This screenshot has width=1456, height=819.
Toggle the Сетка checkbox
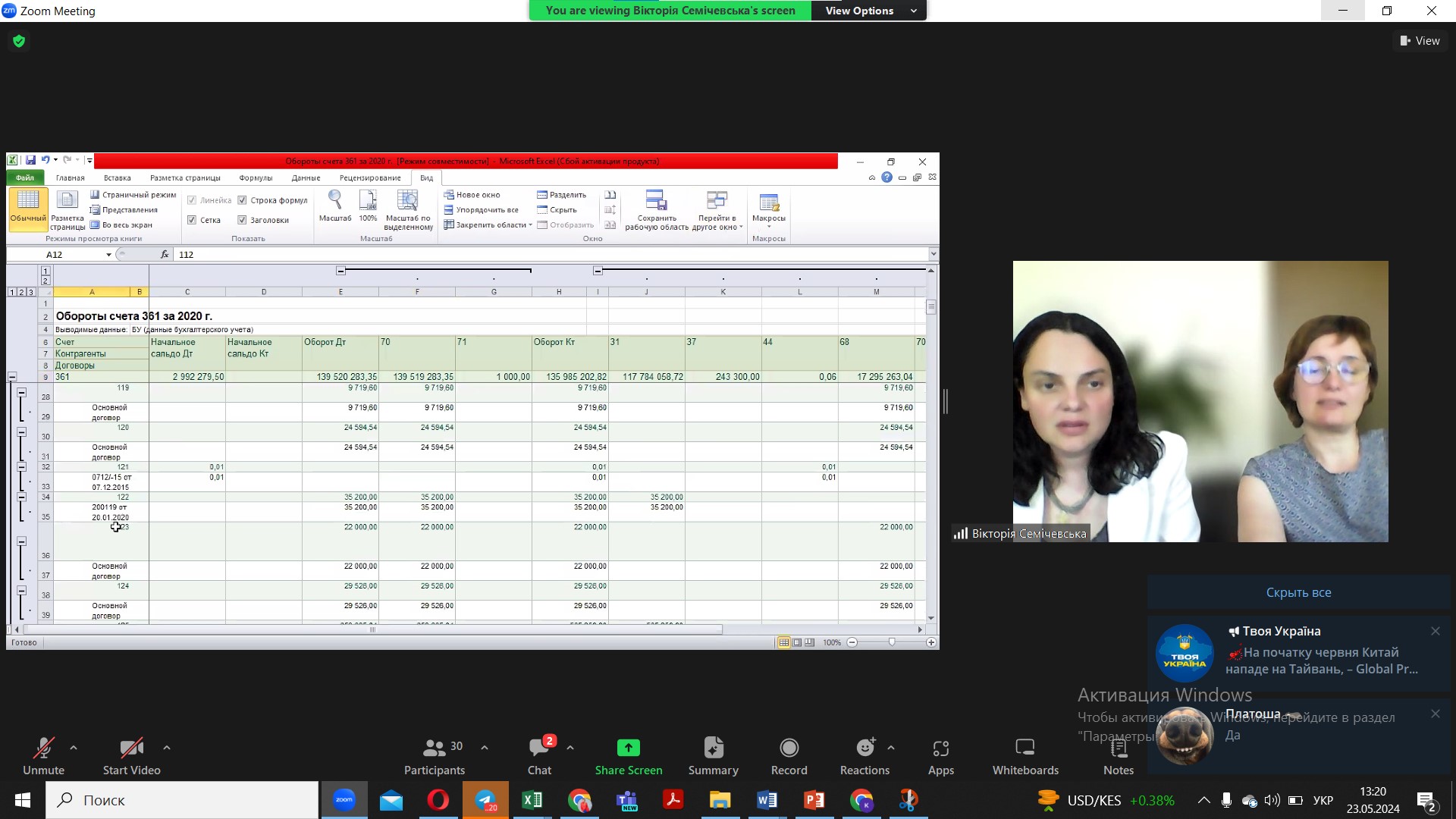[192, 220]
